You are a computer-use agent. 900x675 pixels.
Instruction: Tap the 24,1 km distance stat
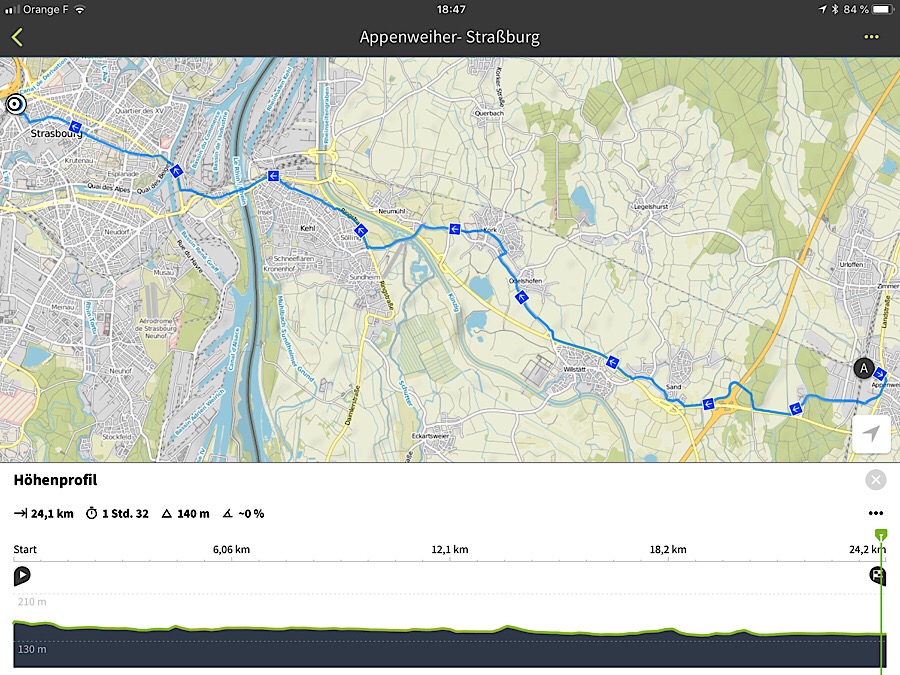click(43, 514)
